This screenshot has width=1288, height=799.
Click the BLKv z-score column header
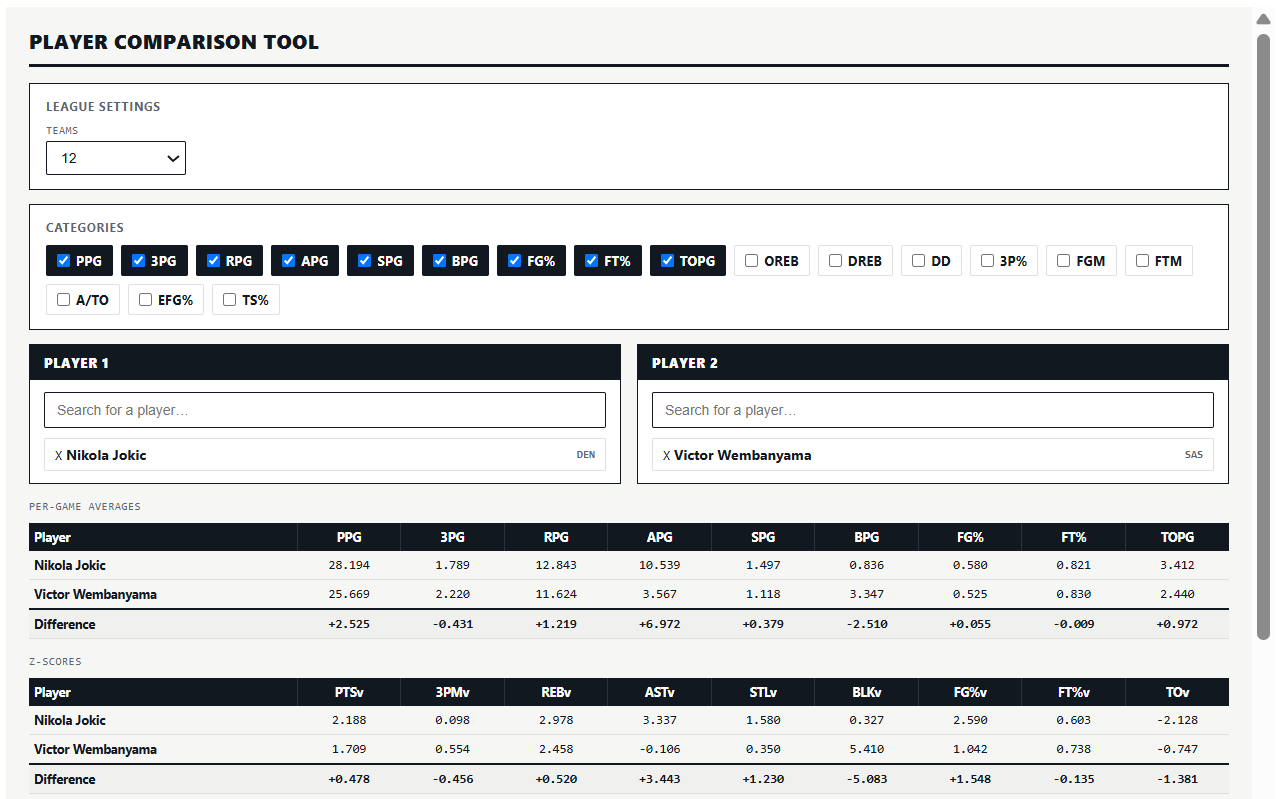pos(867,692)
